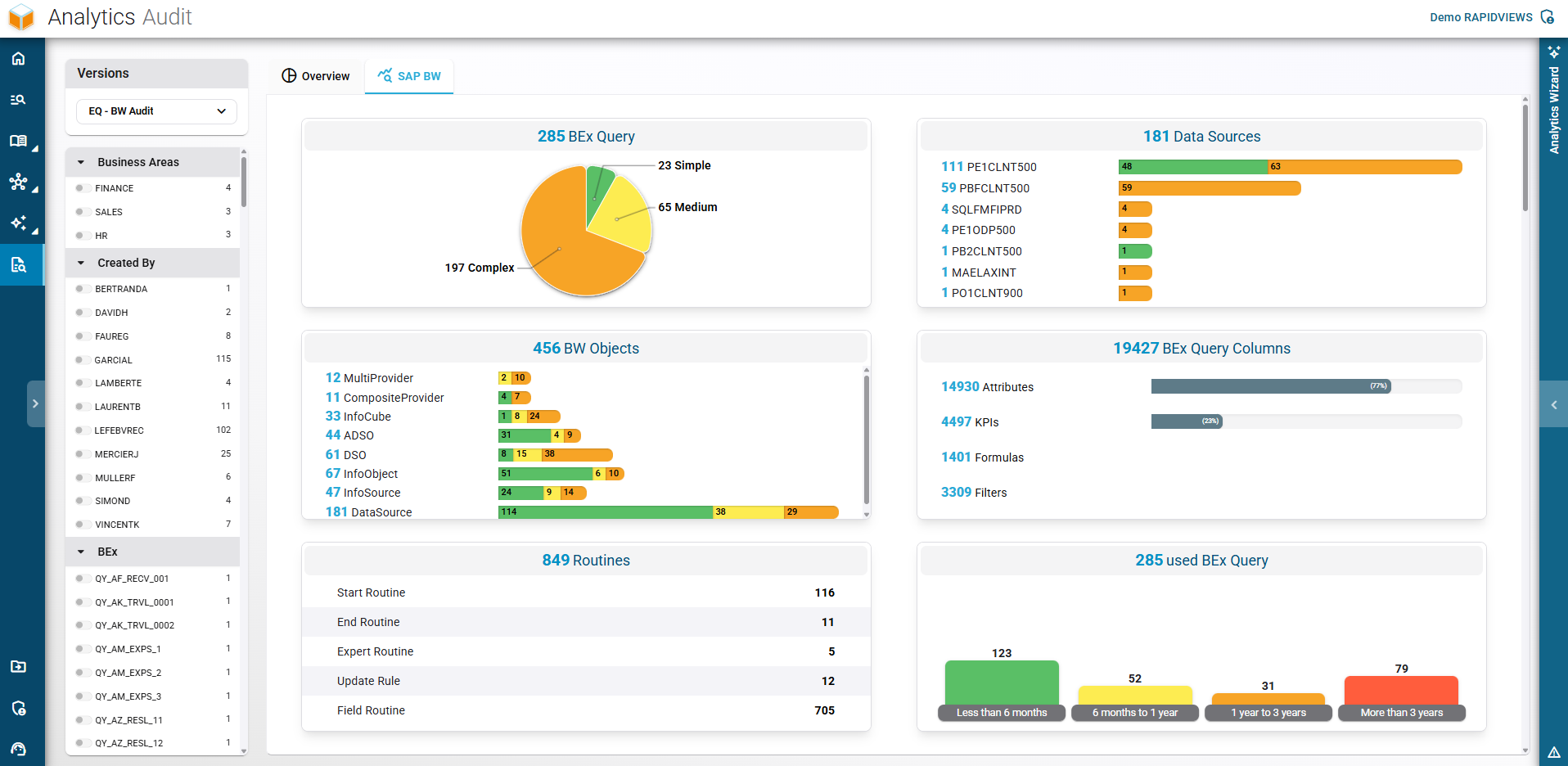The width and height of the screenshot is (1568, 766).
Task: Open the search list icon in sidebar
Action: [18, 100]
